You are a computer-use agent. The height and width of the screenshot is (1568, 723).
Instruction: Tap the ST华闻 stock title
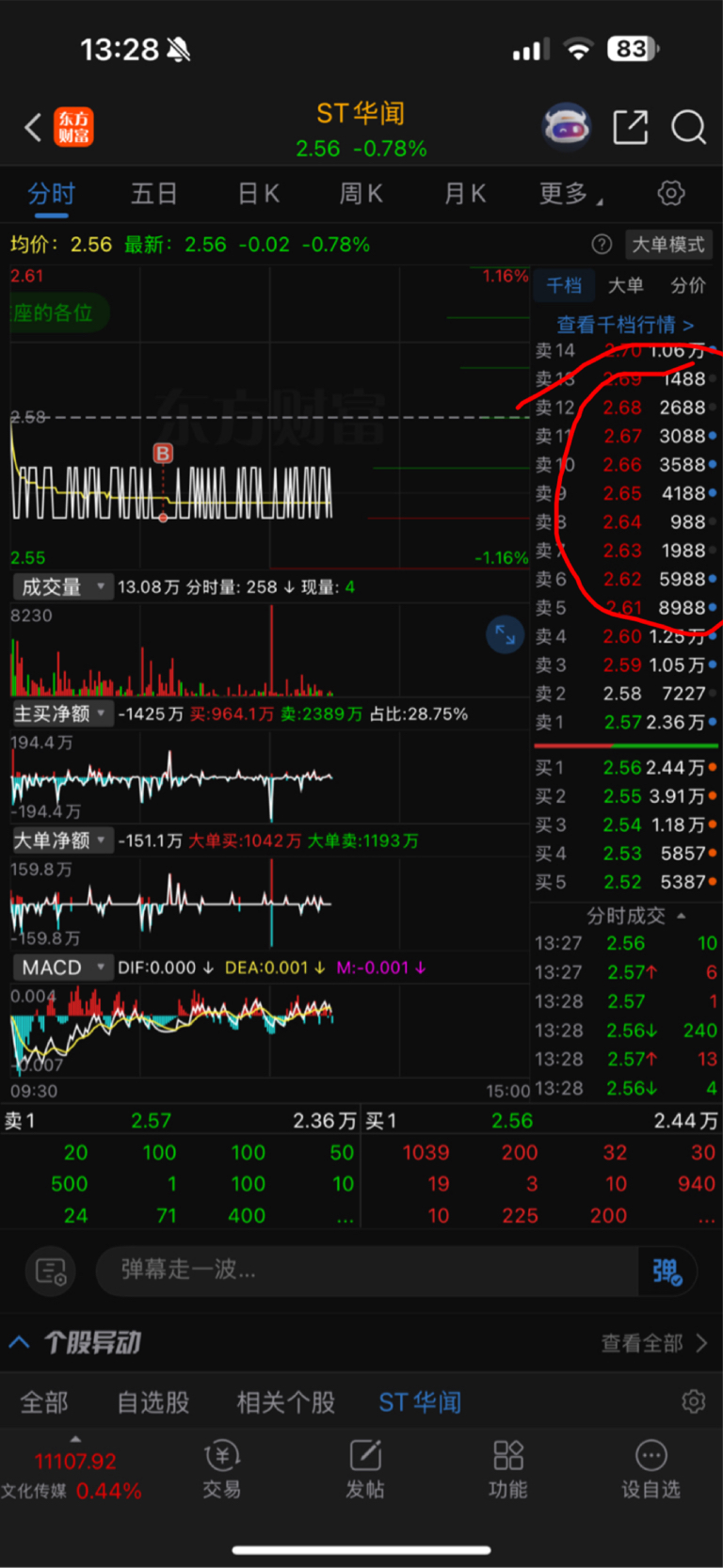click(x=361, y=114)
